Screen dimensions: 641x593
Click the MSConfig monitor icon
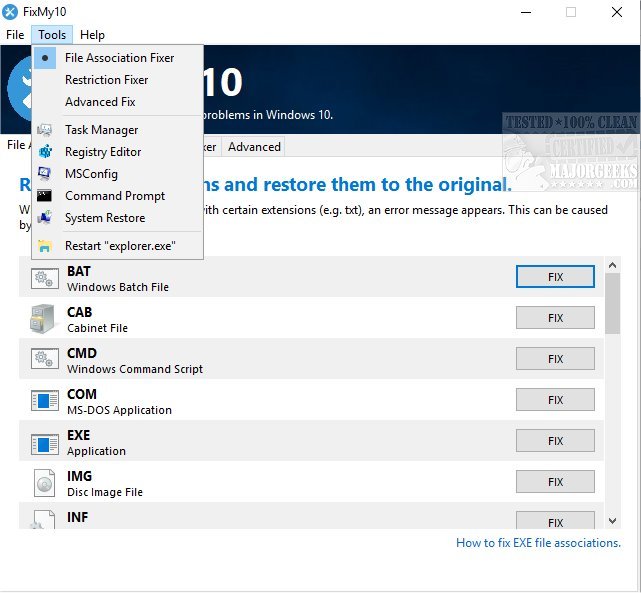pos(45,174)
